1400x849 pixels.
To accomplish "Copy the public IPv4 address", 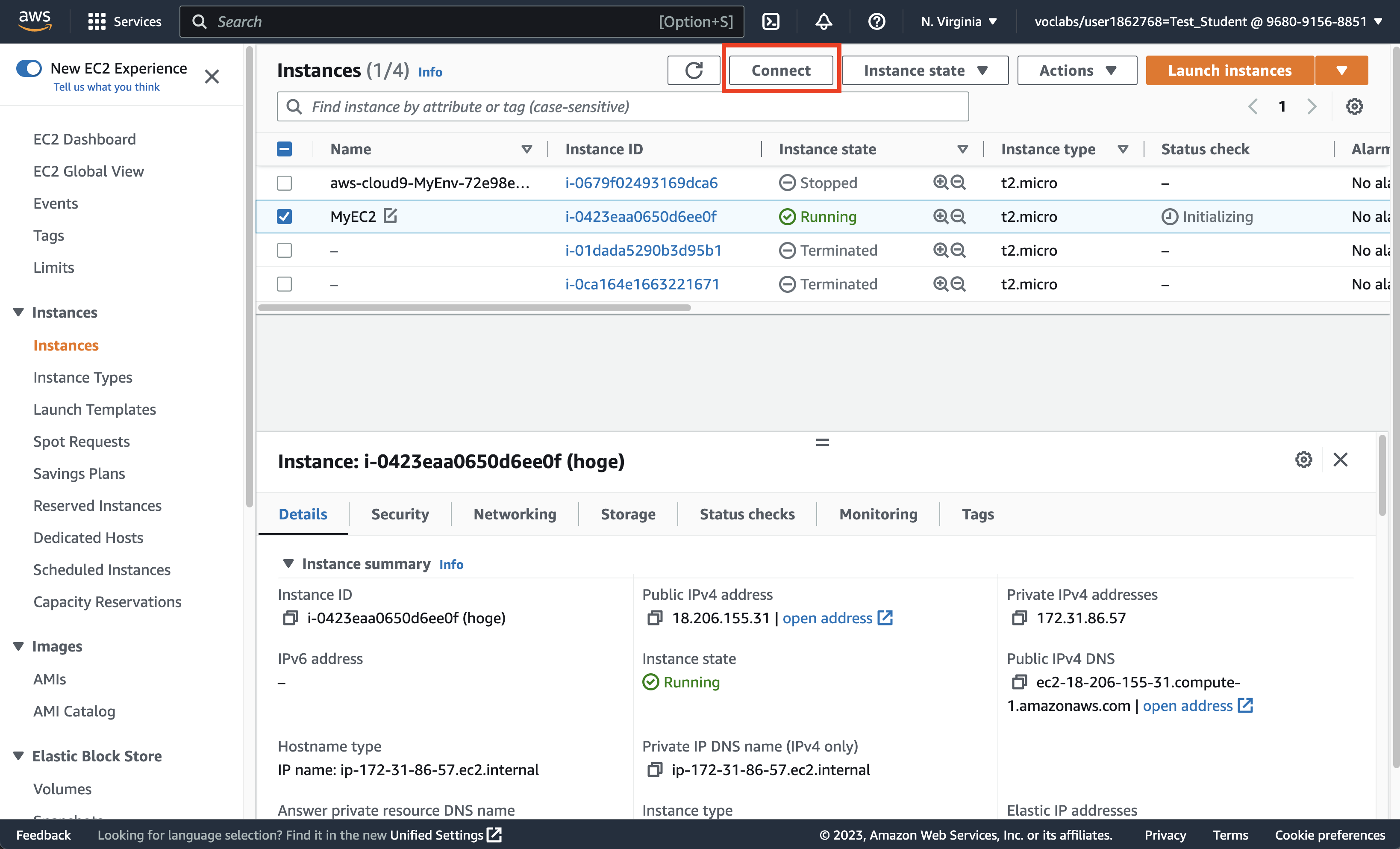I will 655,618.
